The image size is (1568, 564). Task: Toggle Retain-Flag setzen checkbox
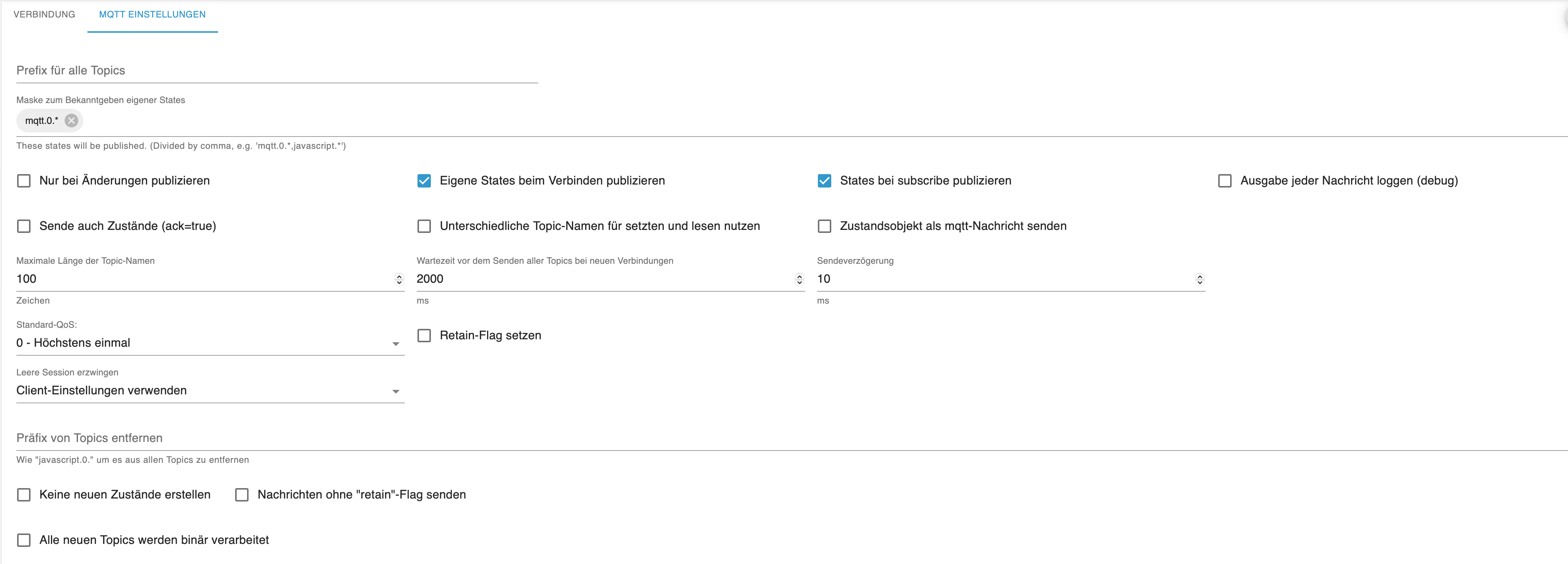tap(424, 335)
